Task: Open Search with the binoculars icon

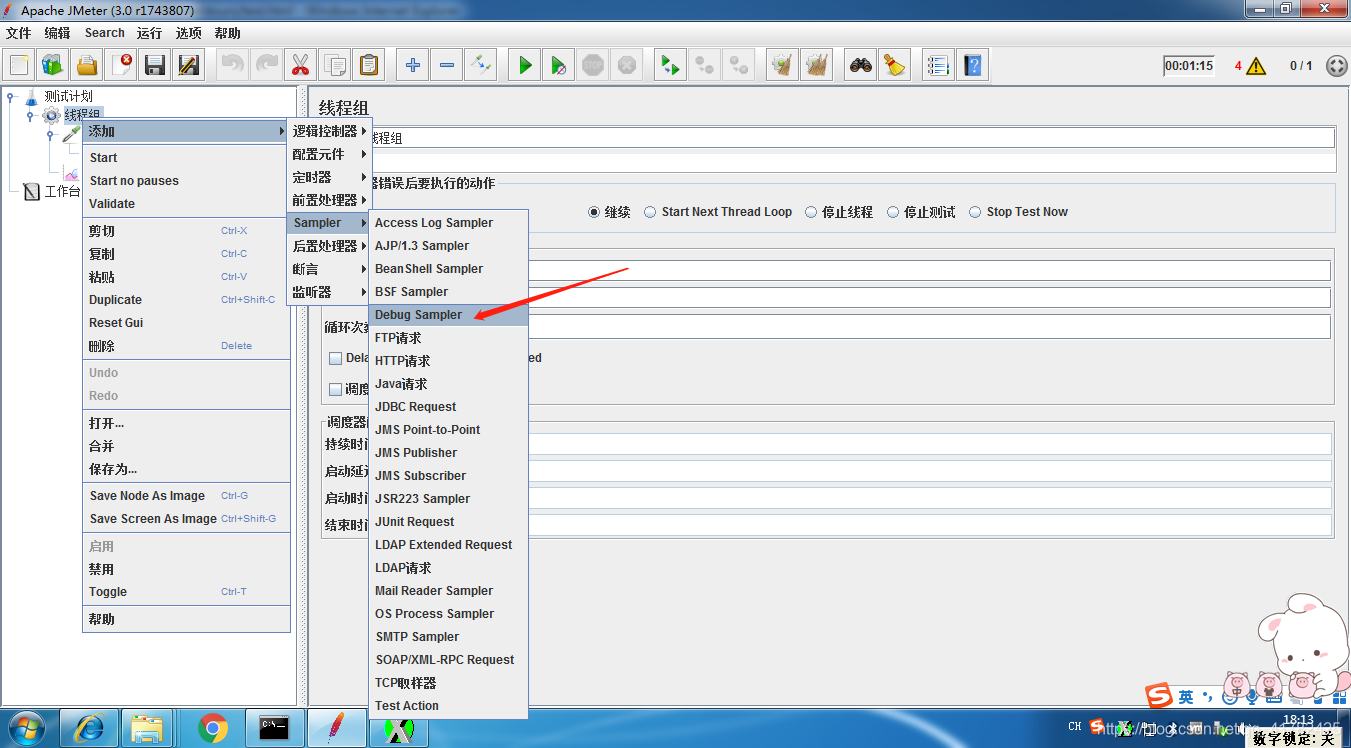Action: pos(860,66)
